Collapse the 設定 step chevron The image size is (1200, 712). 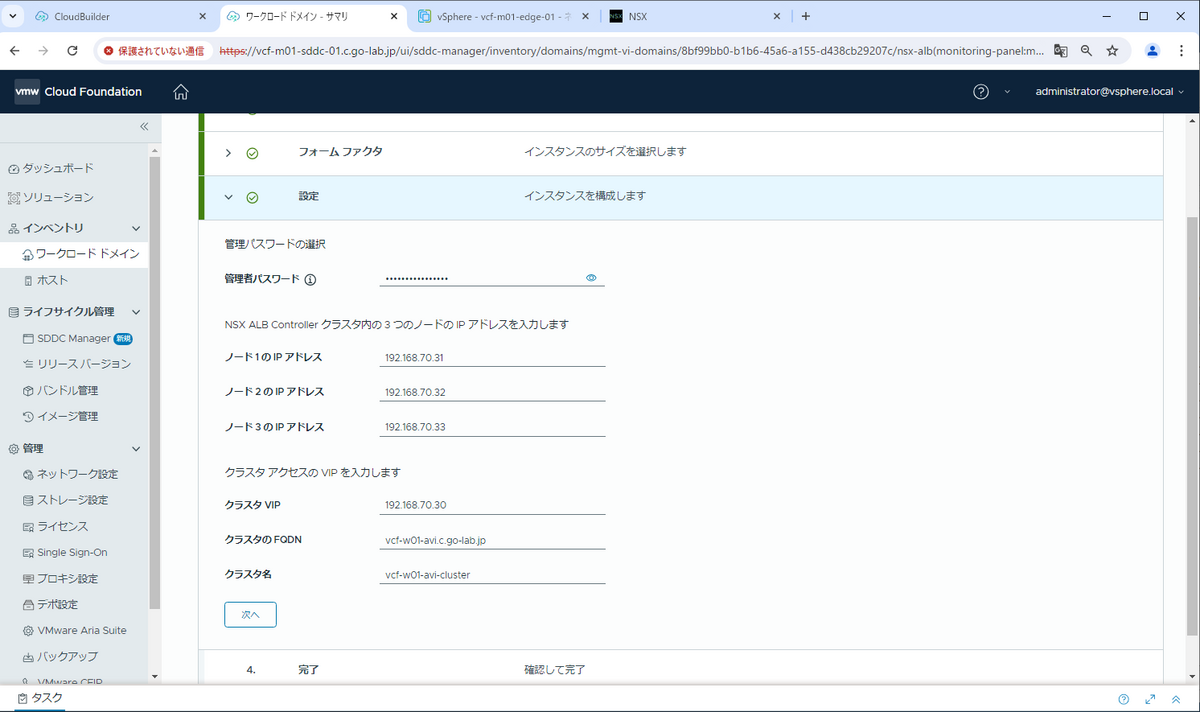[x=228, y=197]
